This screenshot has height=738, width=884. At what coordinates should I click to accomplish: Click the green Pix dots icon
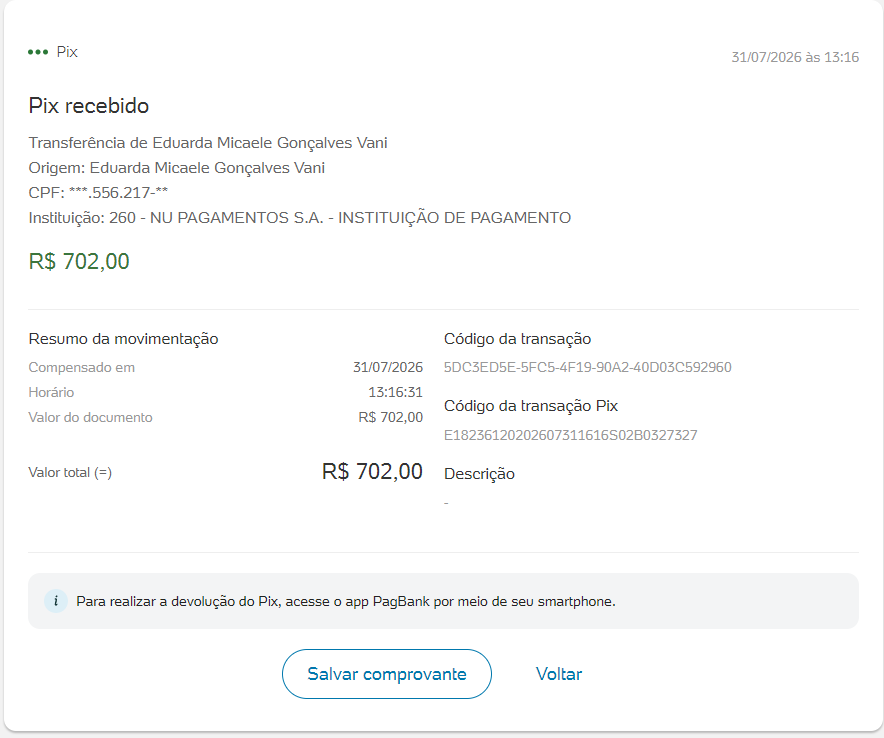[x=38, y=52]
